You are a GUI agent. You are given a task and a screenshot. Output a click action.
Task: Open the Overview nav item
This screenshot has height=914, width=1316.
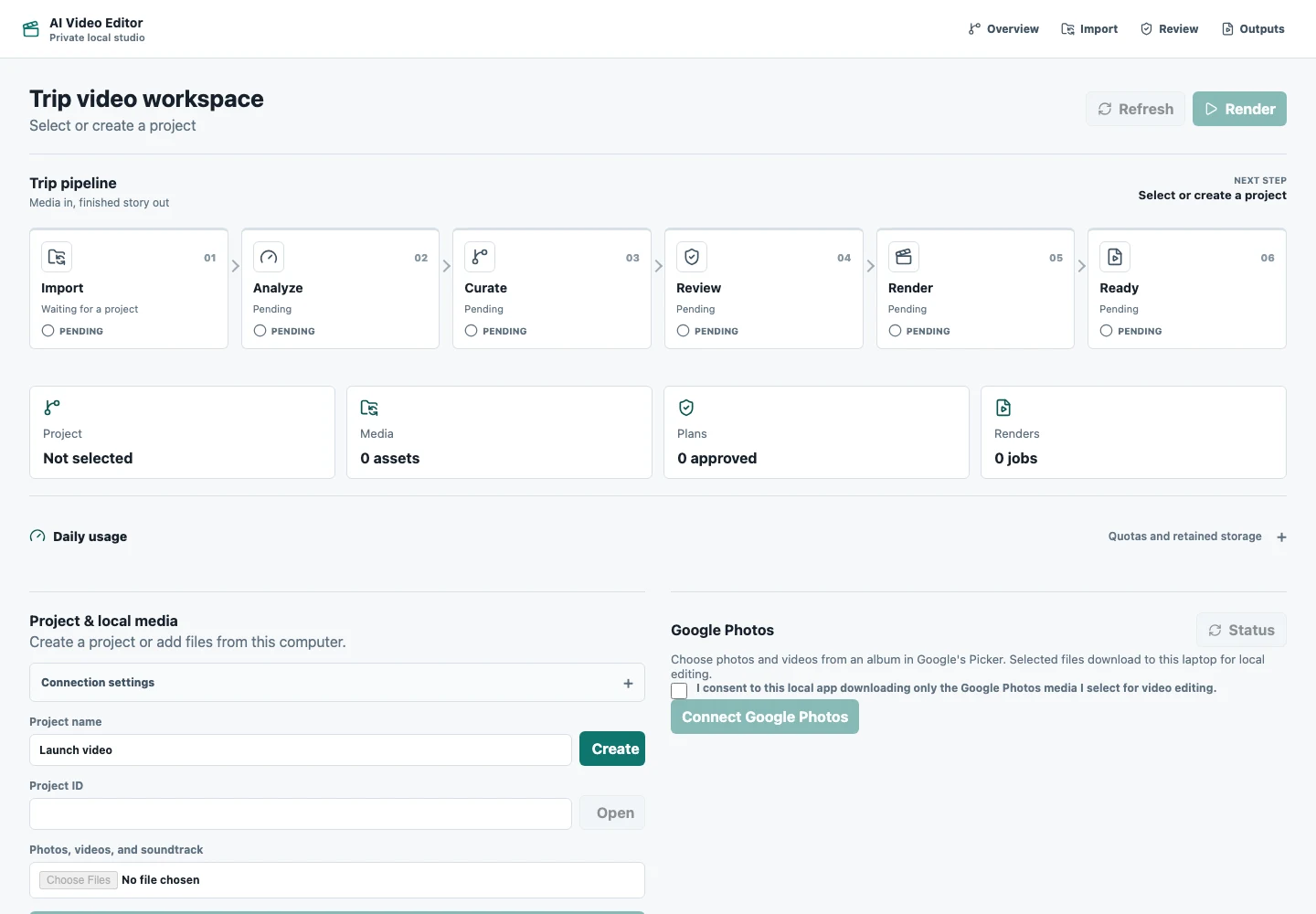tap(1003, 29)
